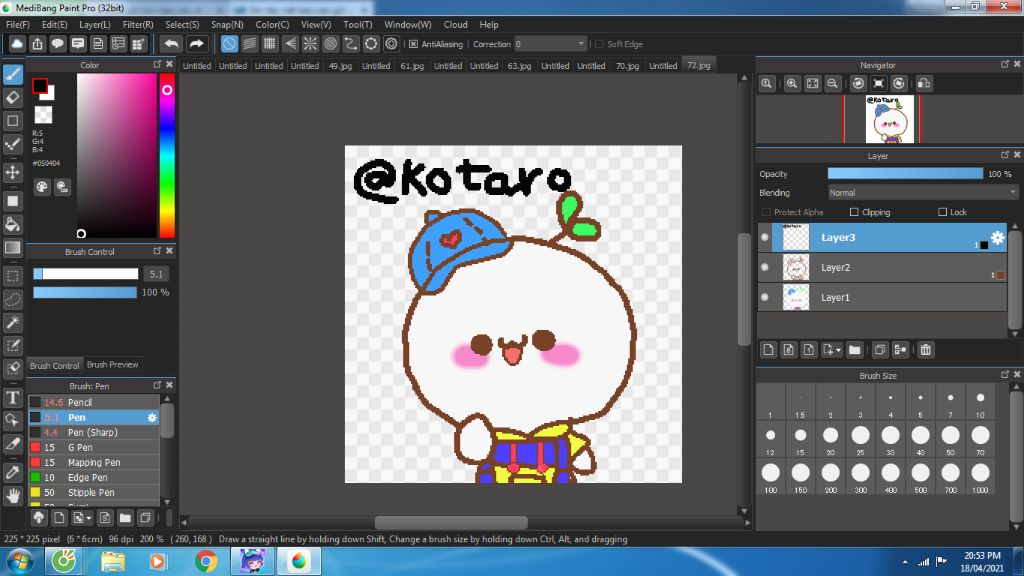This screenshot has height=576, width=1024.
Task: Duplicate the current layer
Action: pyautogui.click(x=880, y=350)
